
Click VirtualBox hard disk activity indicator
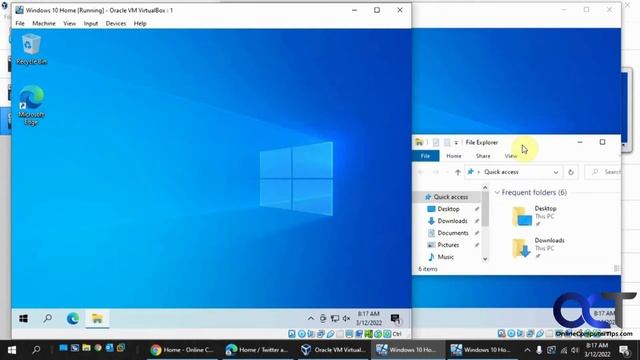tap(292, 334)
